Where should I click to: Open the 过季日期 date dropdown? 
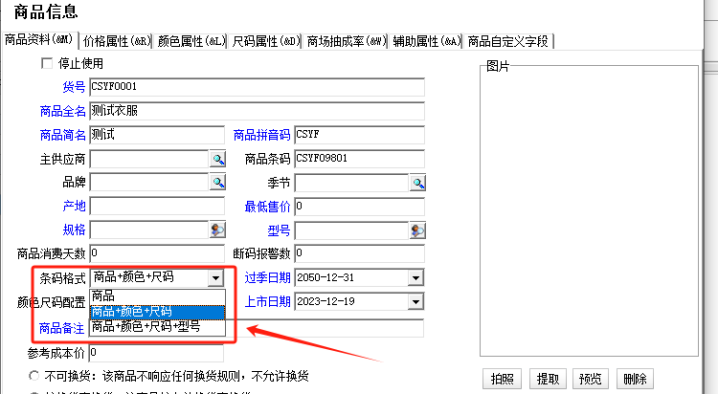click(415, 277)
